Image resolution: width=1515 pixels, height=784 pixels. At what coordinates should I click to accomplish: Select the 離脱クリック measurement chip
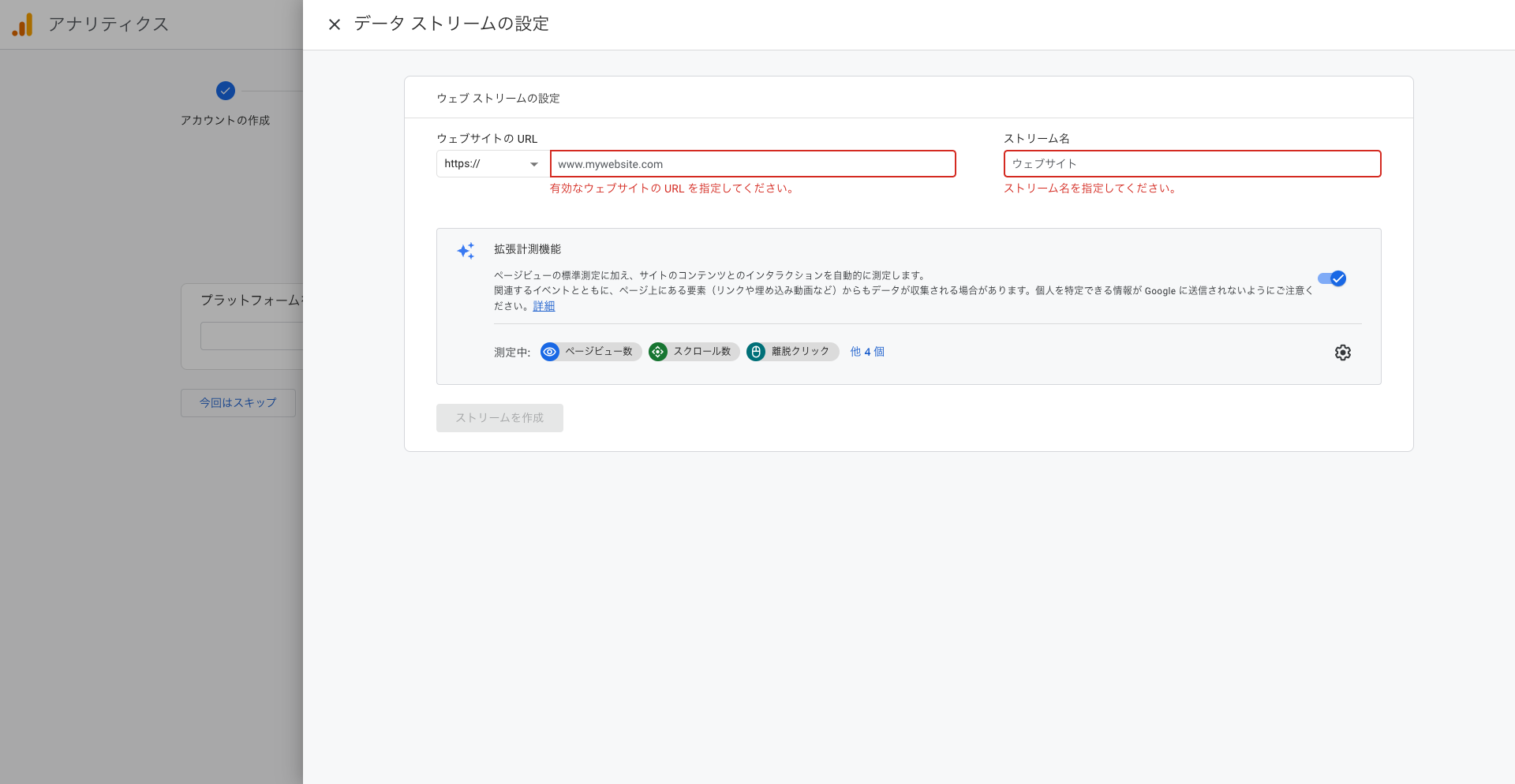pos(799,352)
